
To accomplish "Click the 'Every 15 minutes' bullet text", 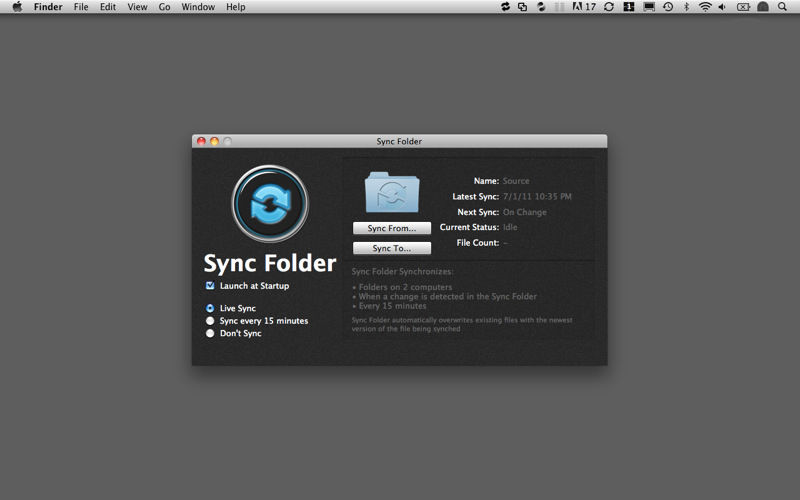I will click(x=392, y=306).
